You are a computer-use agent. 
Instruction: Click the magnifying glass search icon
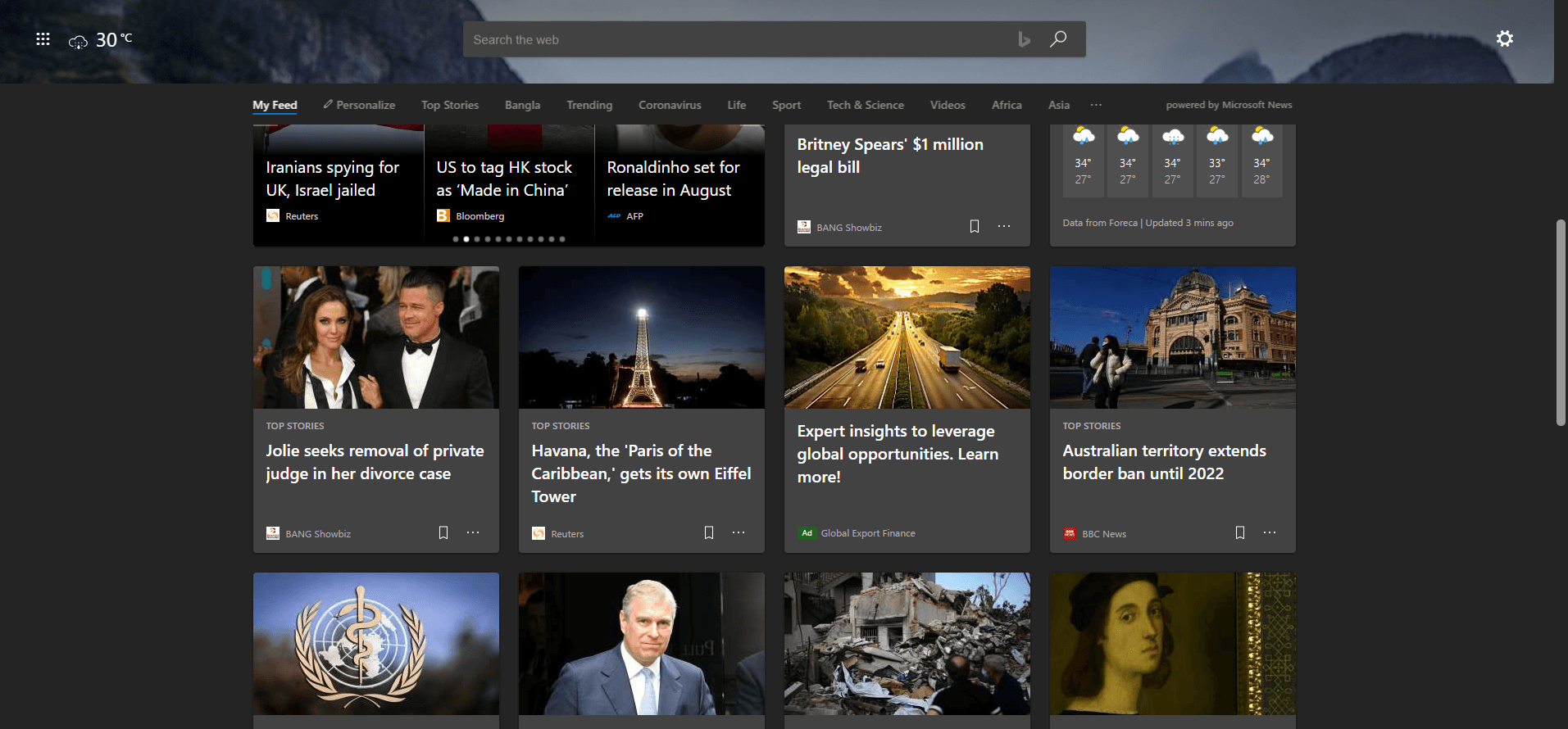[1058, 39]
